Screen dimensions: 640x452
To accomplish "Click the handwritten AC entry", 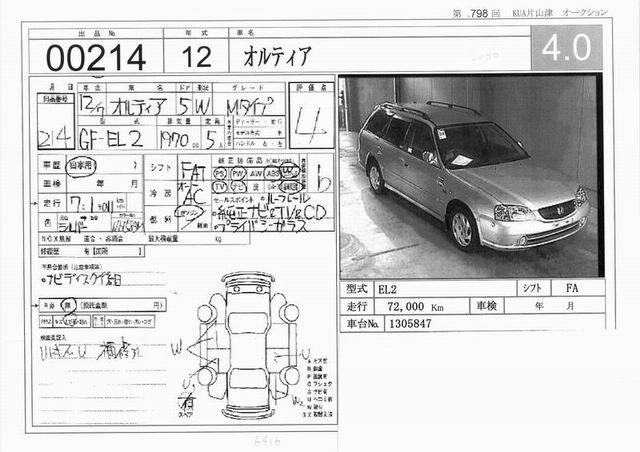I will pyautogui.click(x=195, y=196).
